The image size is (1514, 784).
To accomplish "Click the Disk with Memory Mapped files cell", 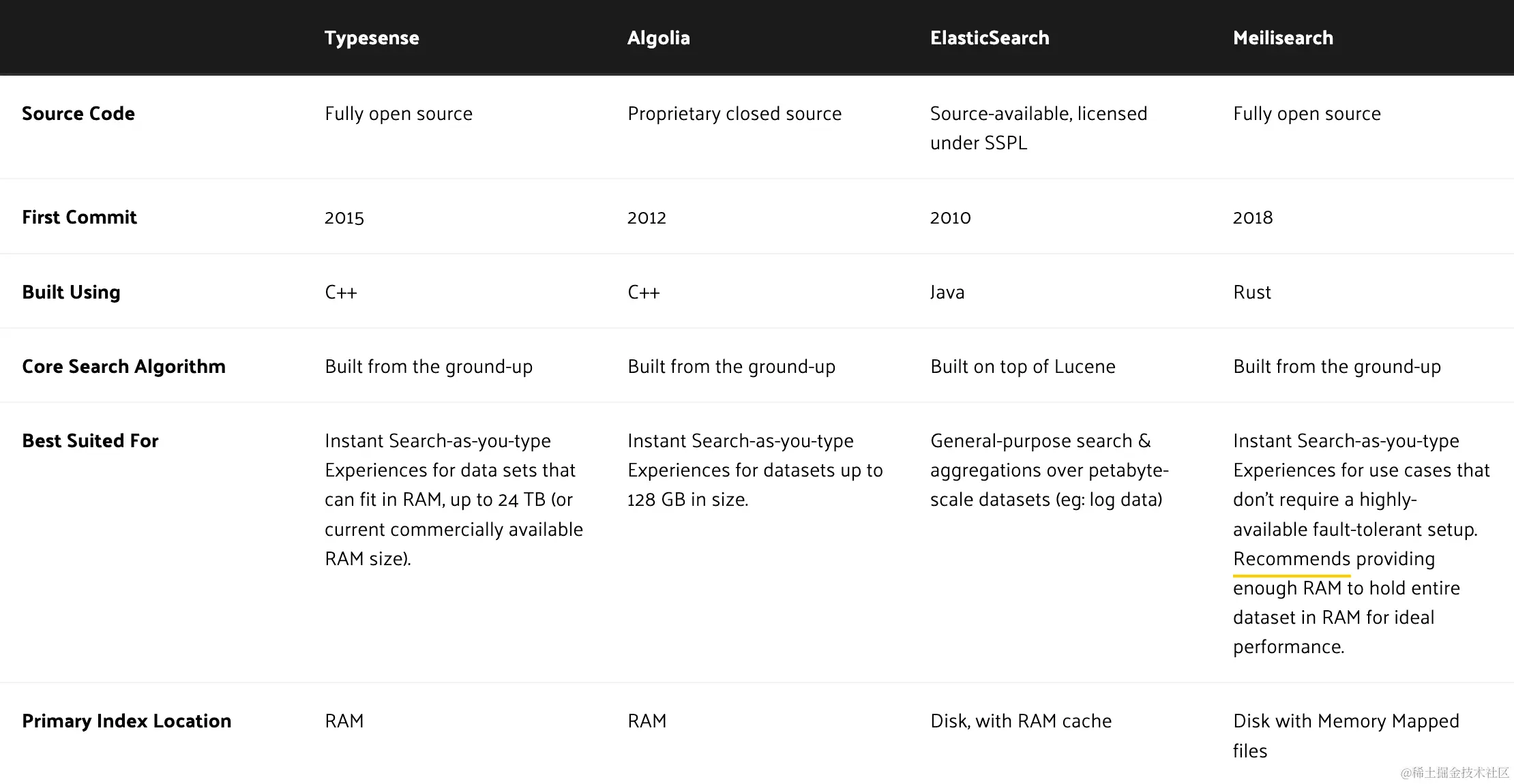I will click(1345, 736).
